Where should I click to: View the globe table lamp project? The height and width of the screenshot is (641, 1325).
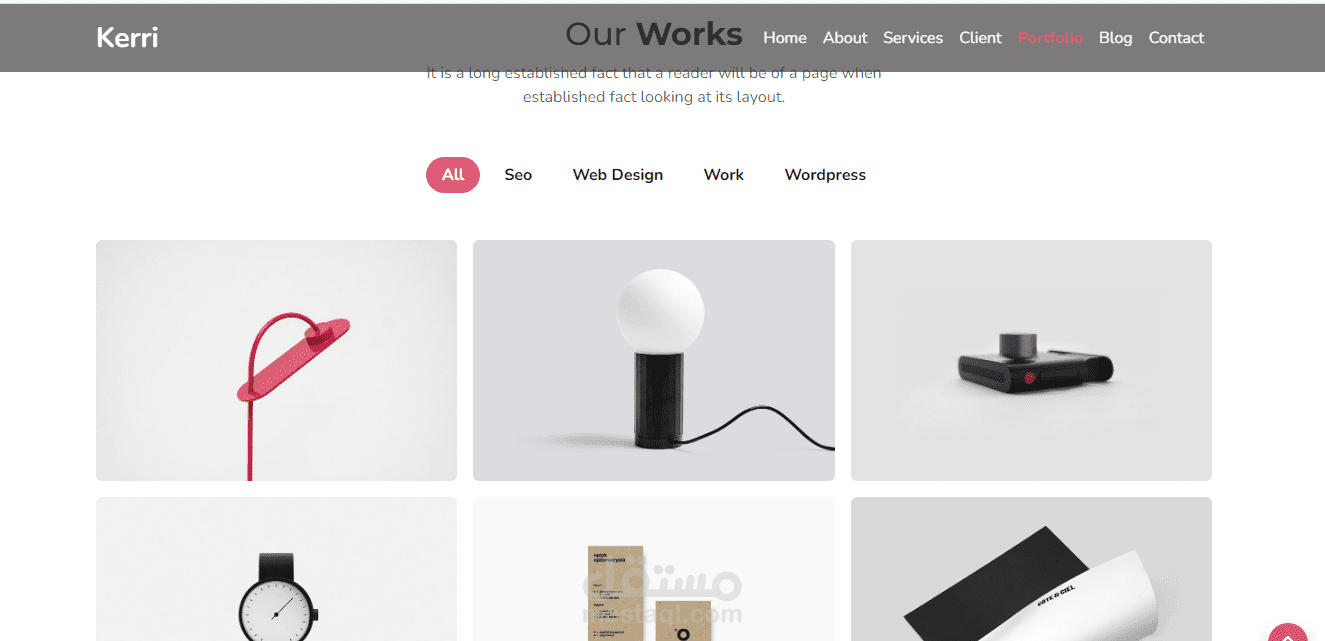point(654,360)
